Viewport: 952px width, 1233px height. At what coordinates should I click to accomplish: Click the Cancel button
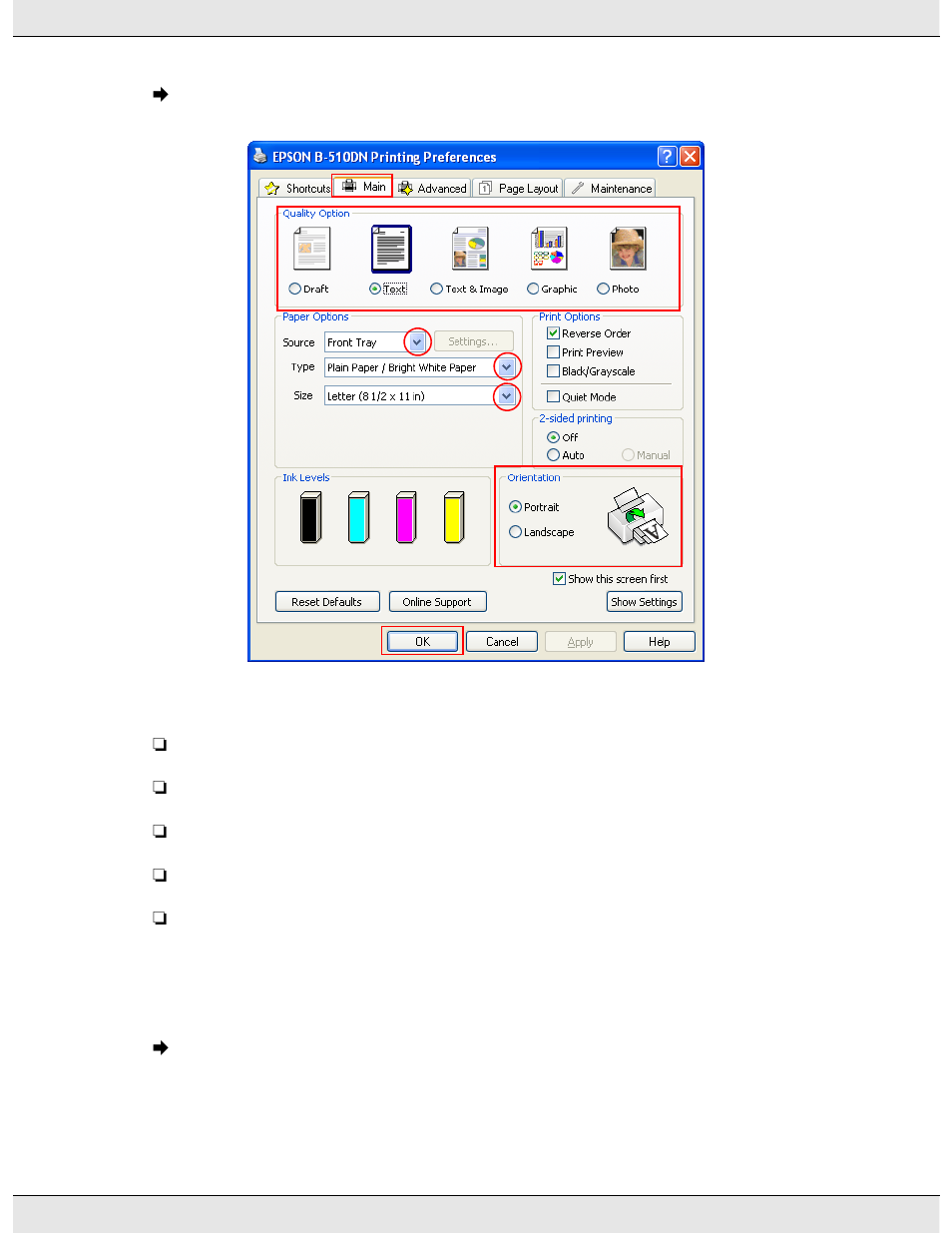502,641
